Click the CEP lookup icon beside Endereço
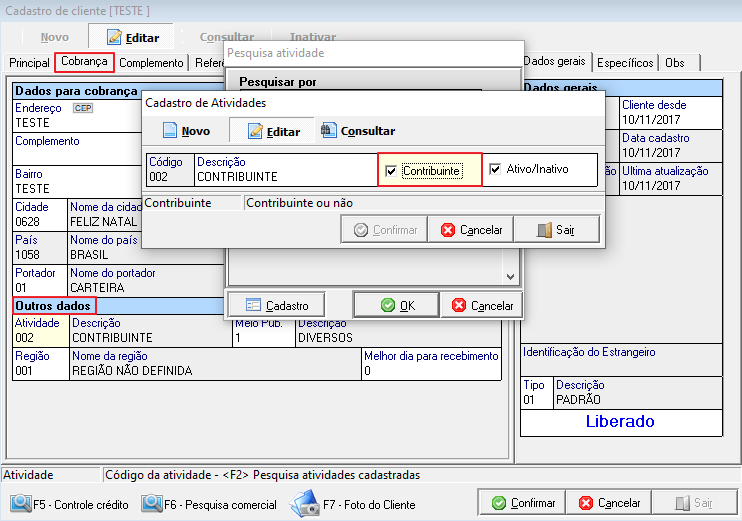 pyautogui.click(x=83, y=108)
